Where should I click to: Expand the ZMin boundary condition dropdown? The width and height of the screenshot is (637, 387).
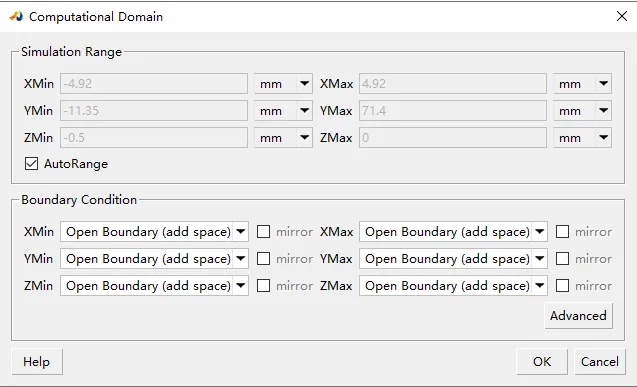click(x=154, y=285)
